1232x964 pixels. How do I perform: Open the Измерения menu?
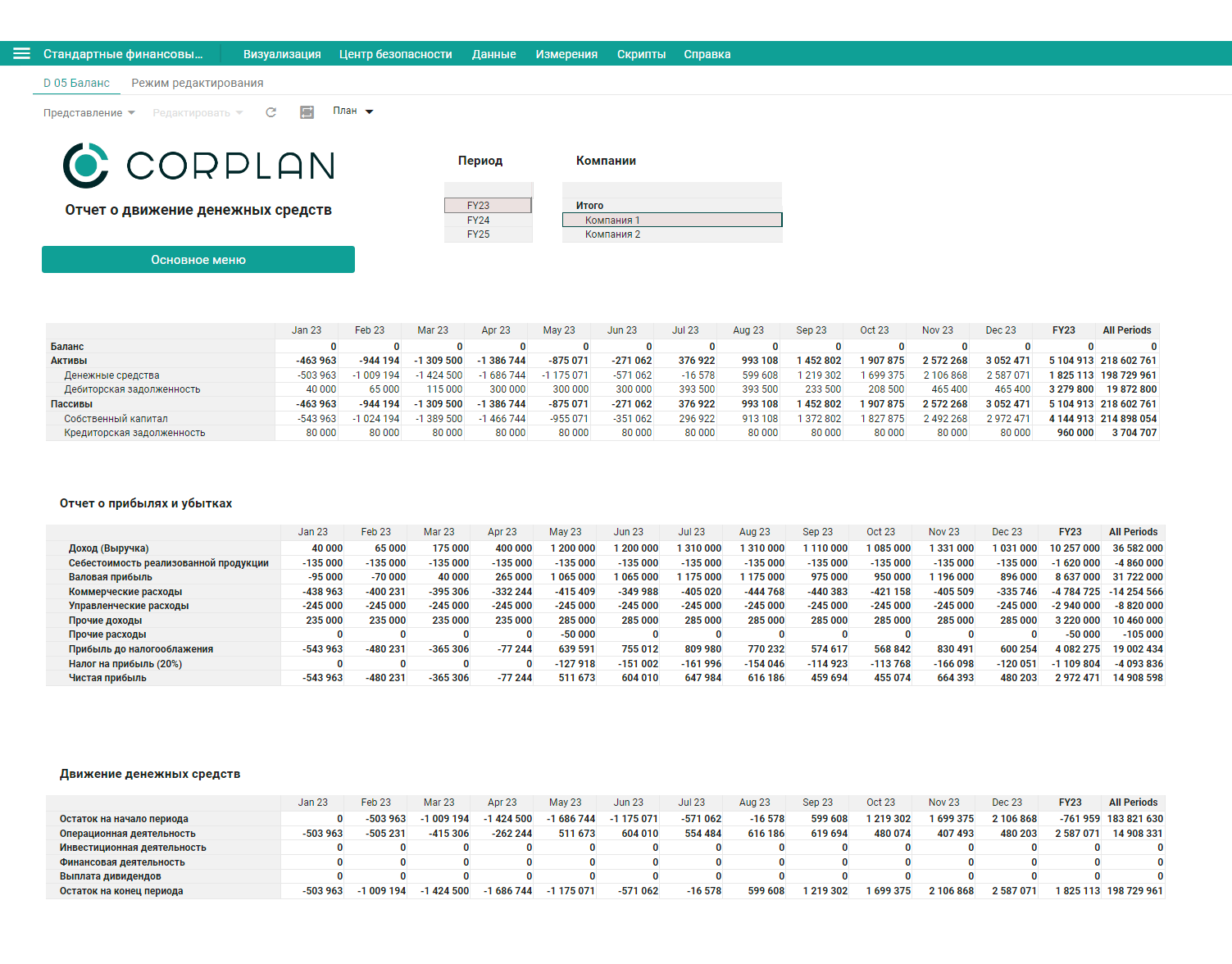566,54
